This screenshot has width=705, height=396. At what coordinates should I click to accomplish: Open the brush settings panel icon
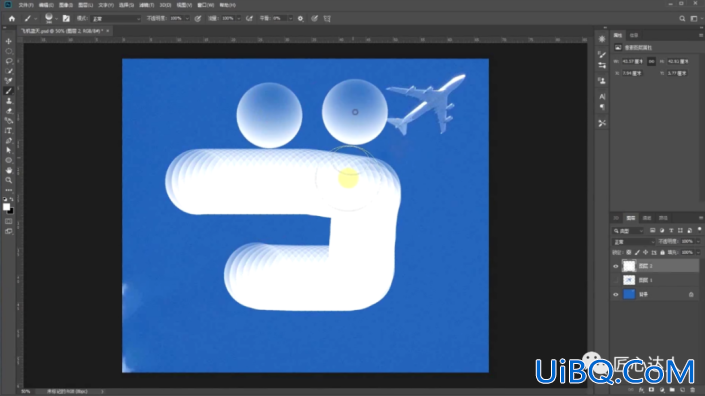(x=66, y=18)
